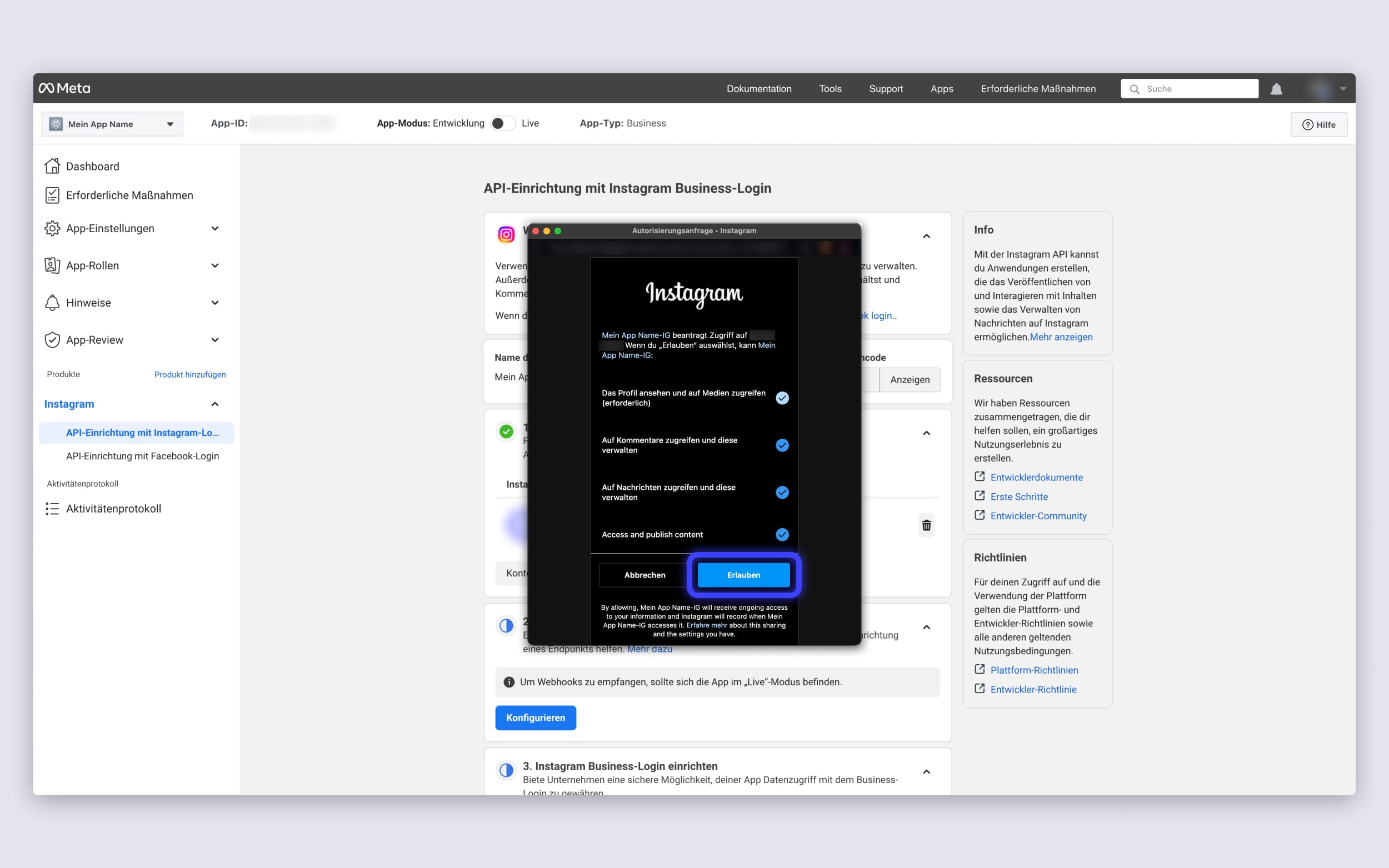The height and width of the screenshot is (868, 1389).
Task: Click the Meta logo in the header
Action: tap(64, 88)
